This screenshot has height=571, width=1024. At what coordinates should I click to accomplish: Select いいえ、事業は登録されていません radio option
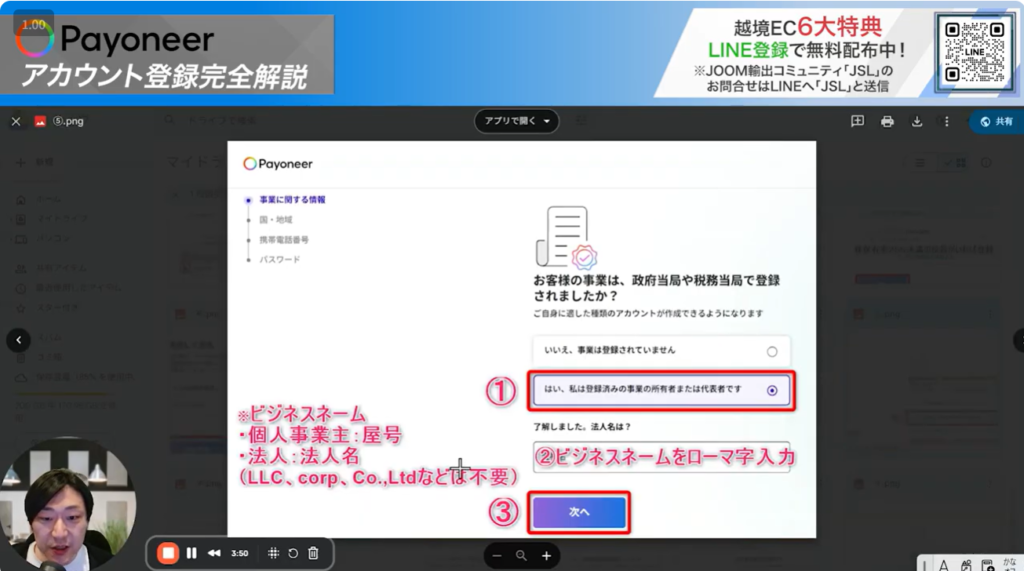tap(771, 351)
